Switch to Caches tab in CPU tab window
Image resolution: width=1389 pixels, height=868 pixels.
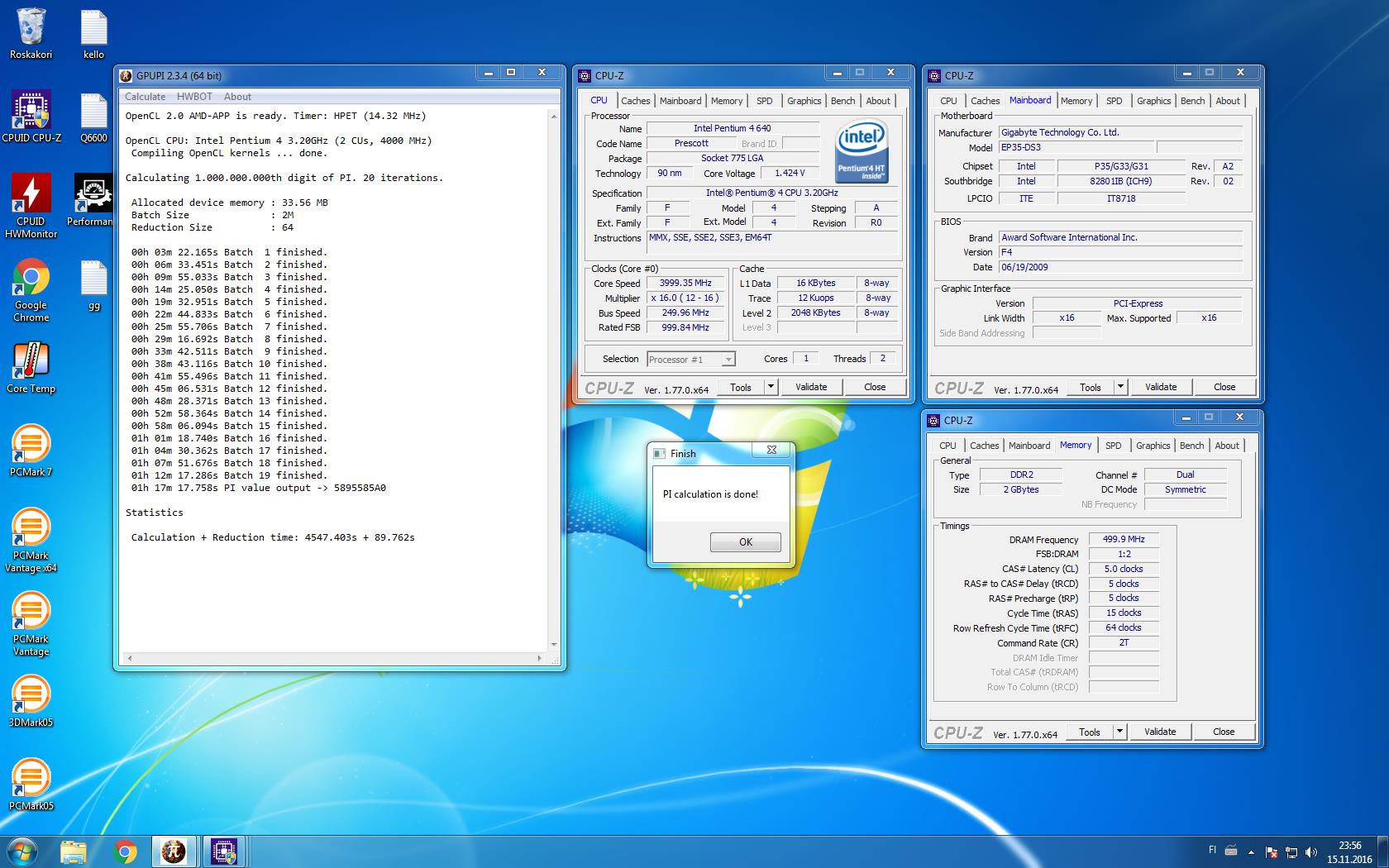point(635,101)
